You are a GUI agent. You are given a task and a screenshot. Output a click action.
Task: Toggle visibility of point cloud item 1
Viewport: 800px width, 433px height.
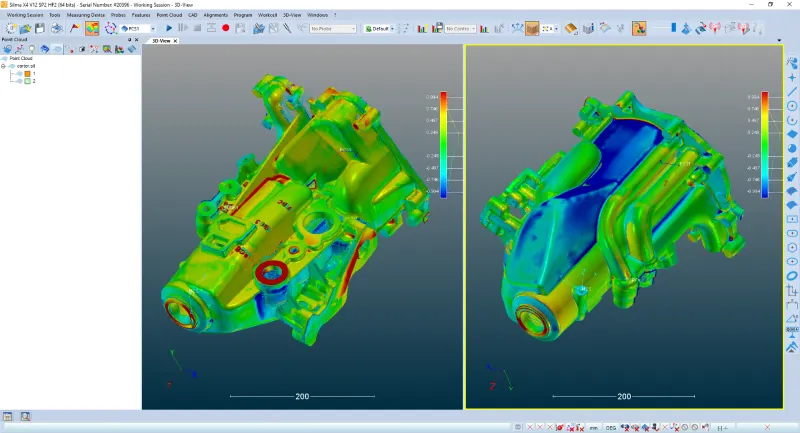tap(28, 73)
